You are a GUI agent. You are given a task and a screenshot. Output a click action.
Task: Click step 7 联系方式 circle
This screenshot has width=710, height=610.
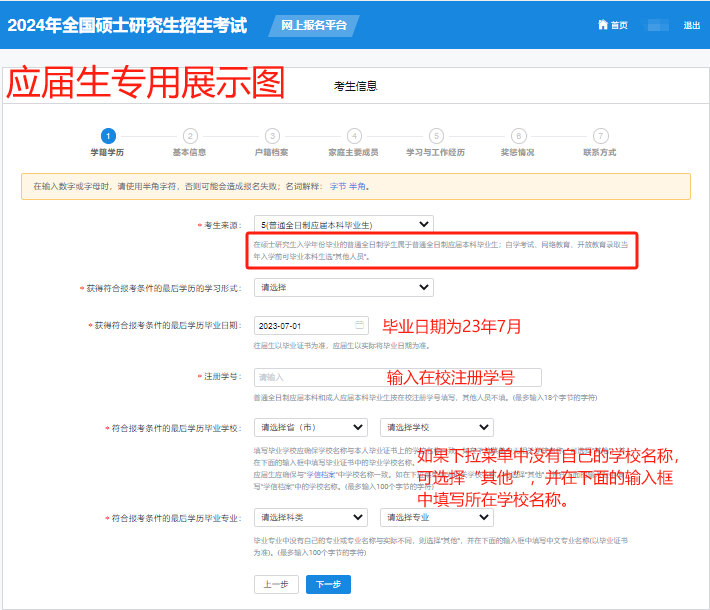click(x=600, y=136)
